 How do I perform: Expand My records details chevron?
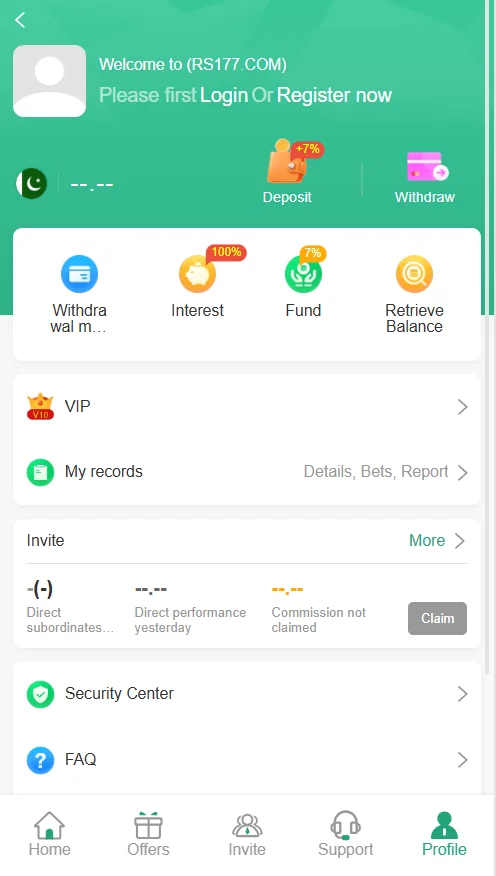[462, 473]
